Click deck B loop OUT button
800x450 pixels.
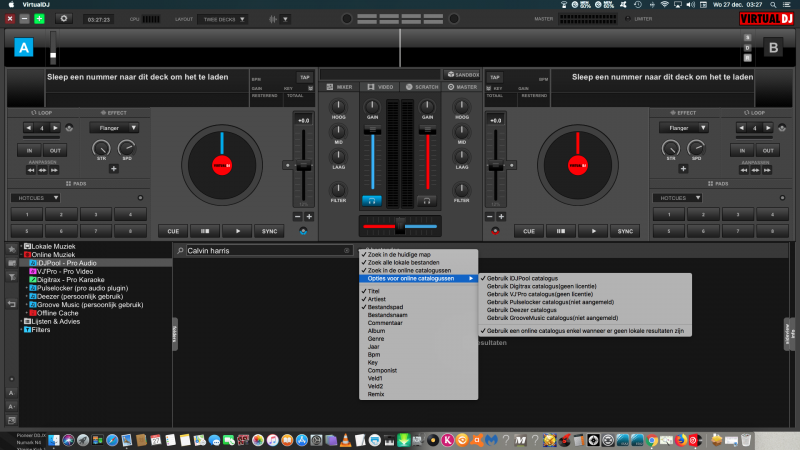pyautogui.click(x=768, y=151)
